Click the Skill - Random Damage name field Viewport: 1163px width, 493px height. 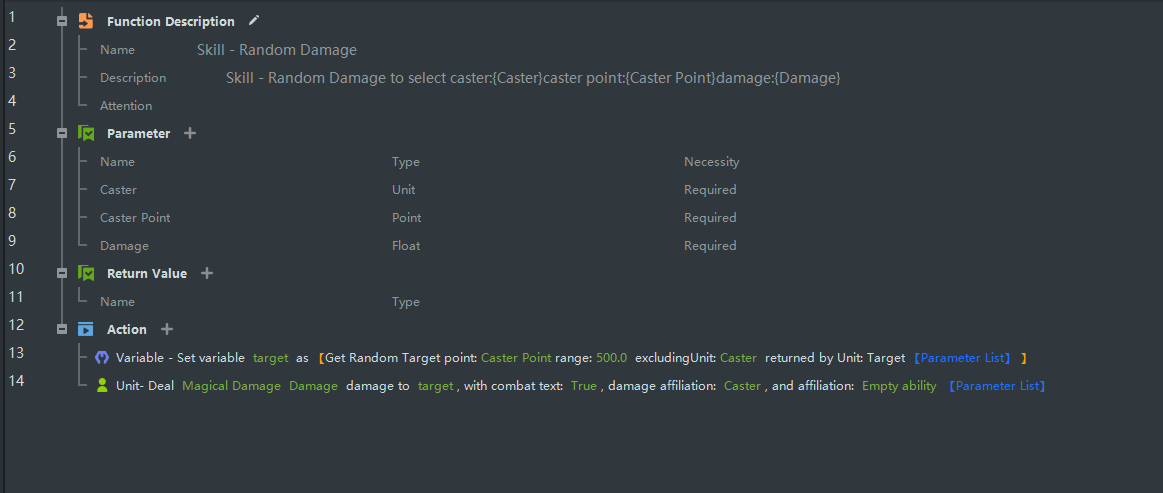point(277,50)
